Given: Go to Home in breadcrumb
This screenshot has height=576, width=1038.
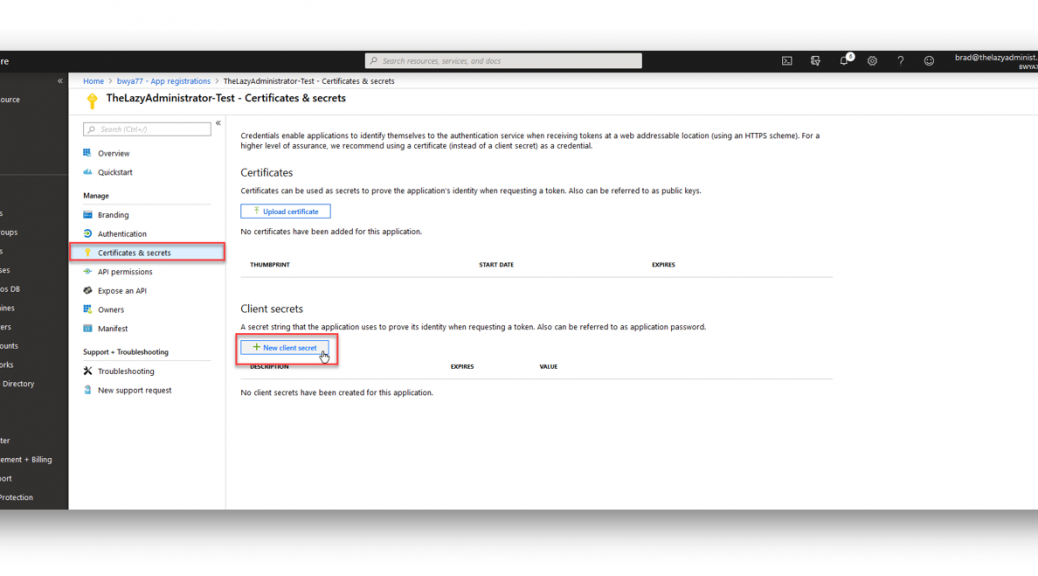Looking at the screenshot, I should pyautogui.click(x=93, y=81).
